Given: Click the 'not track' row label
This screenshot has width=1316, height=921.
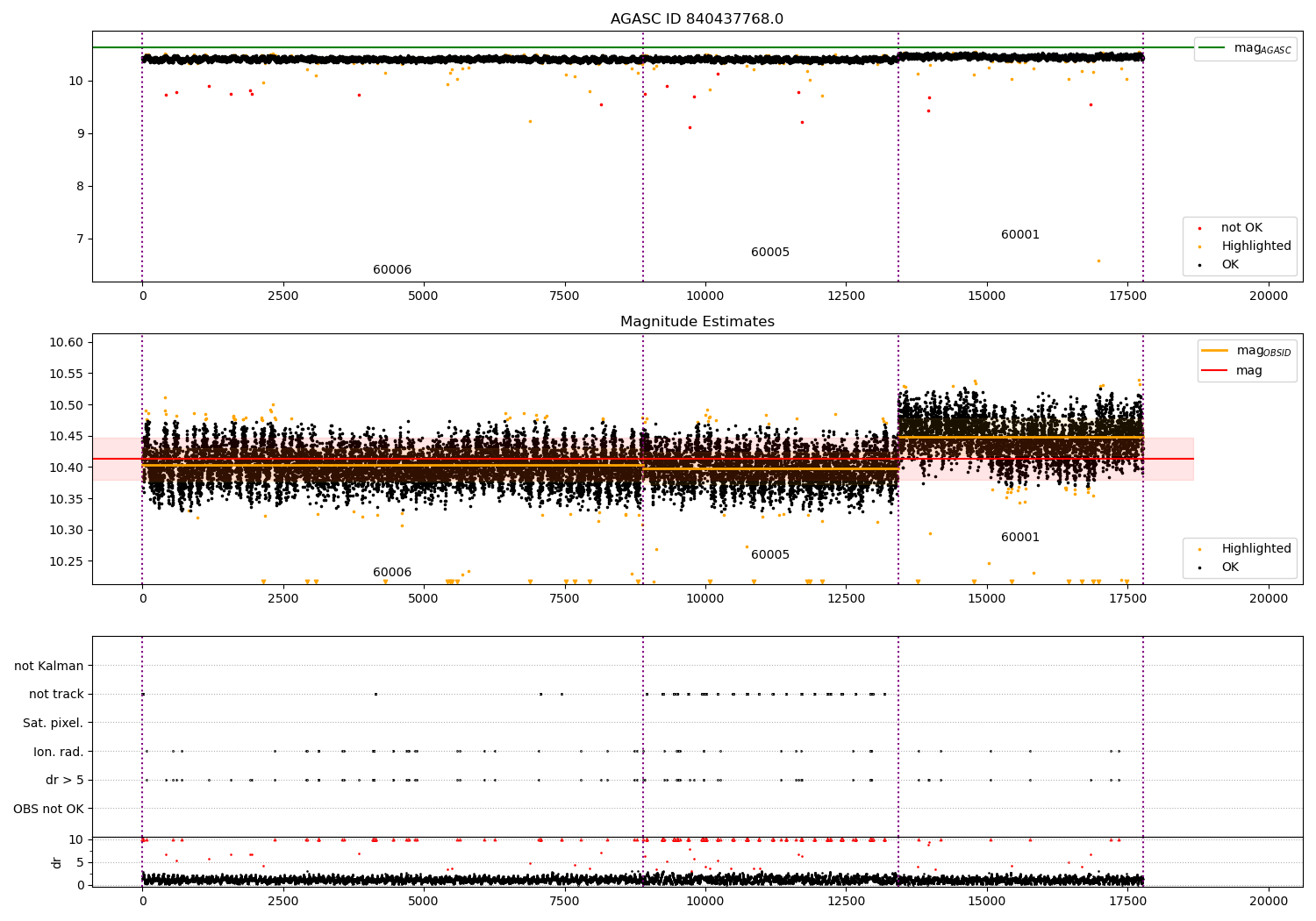Looking at the screenshot, I should [56, 695].
